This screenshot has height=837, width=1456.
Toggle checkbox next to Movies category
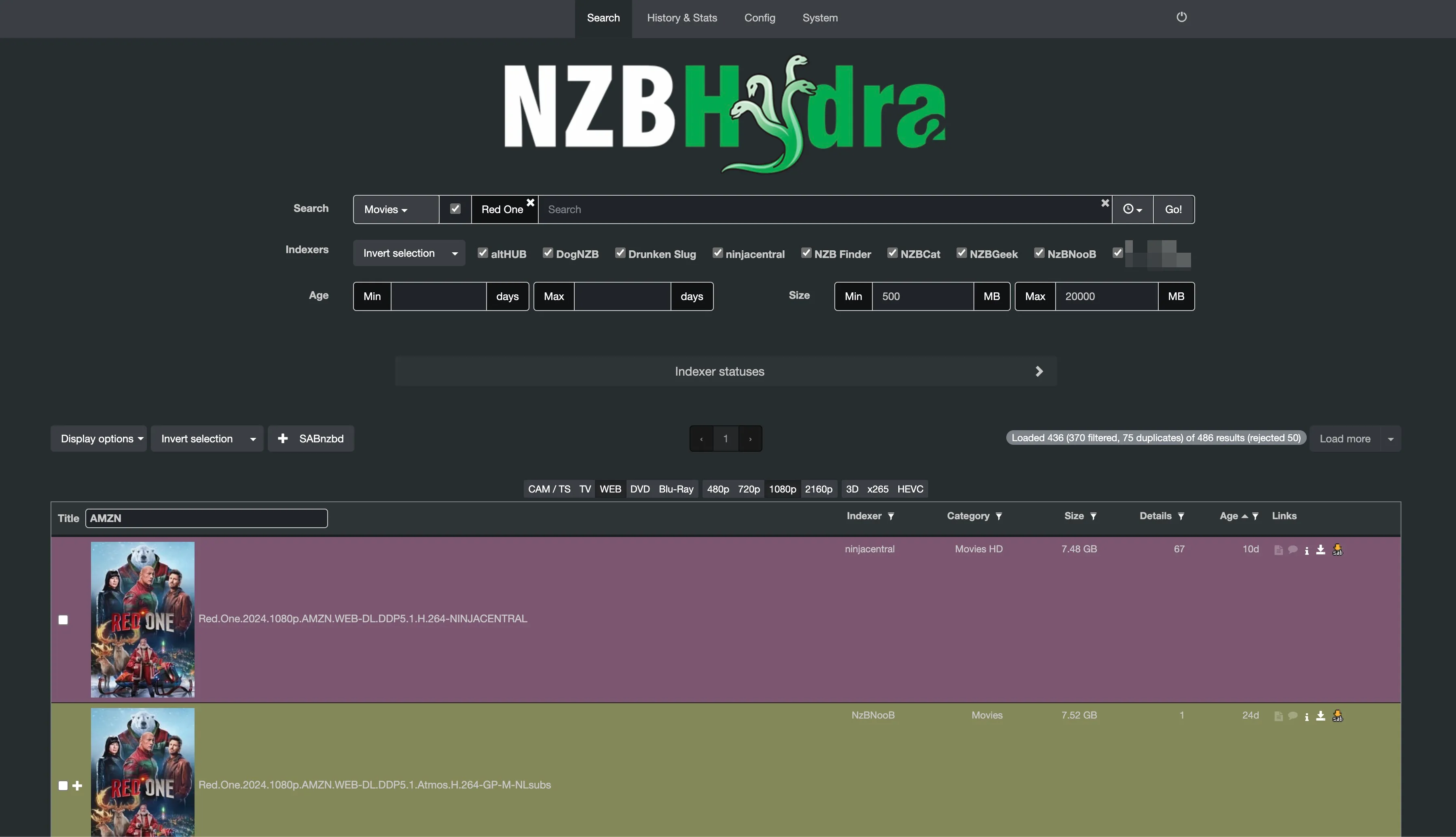[455, 209]
